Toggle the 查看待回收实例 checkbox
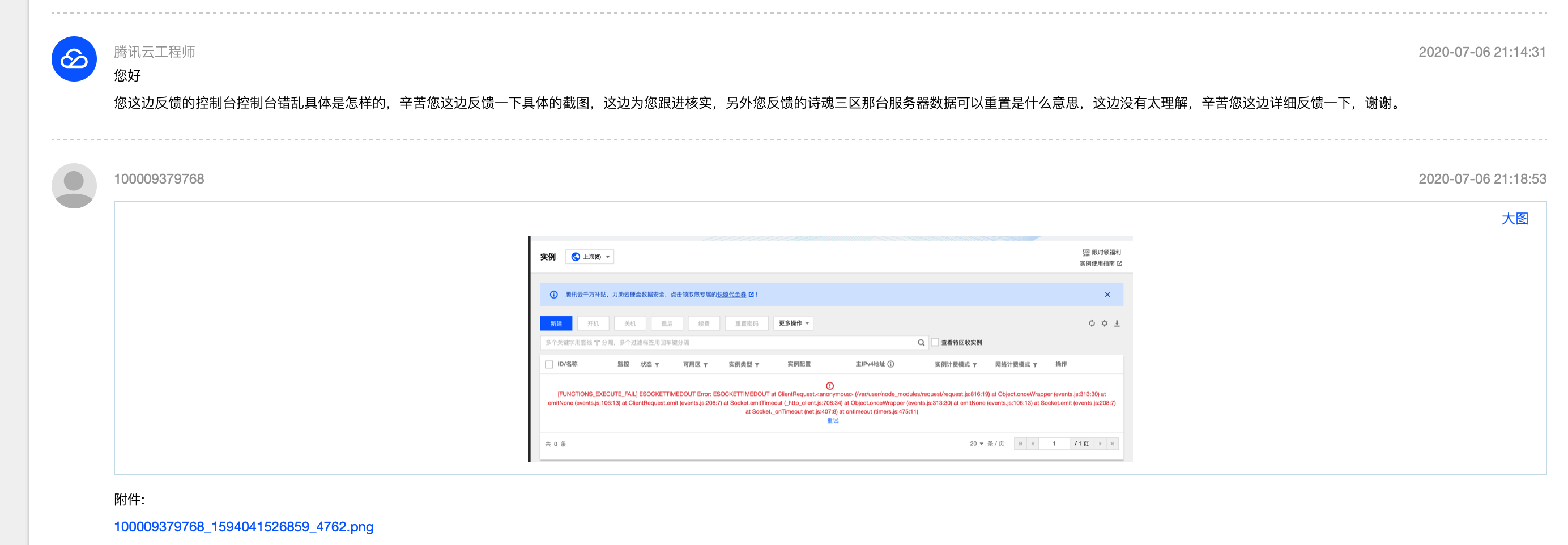 click(x=935, y=342)
